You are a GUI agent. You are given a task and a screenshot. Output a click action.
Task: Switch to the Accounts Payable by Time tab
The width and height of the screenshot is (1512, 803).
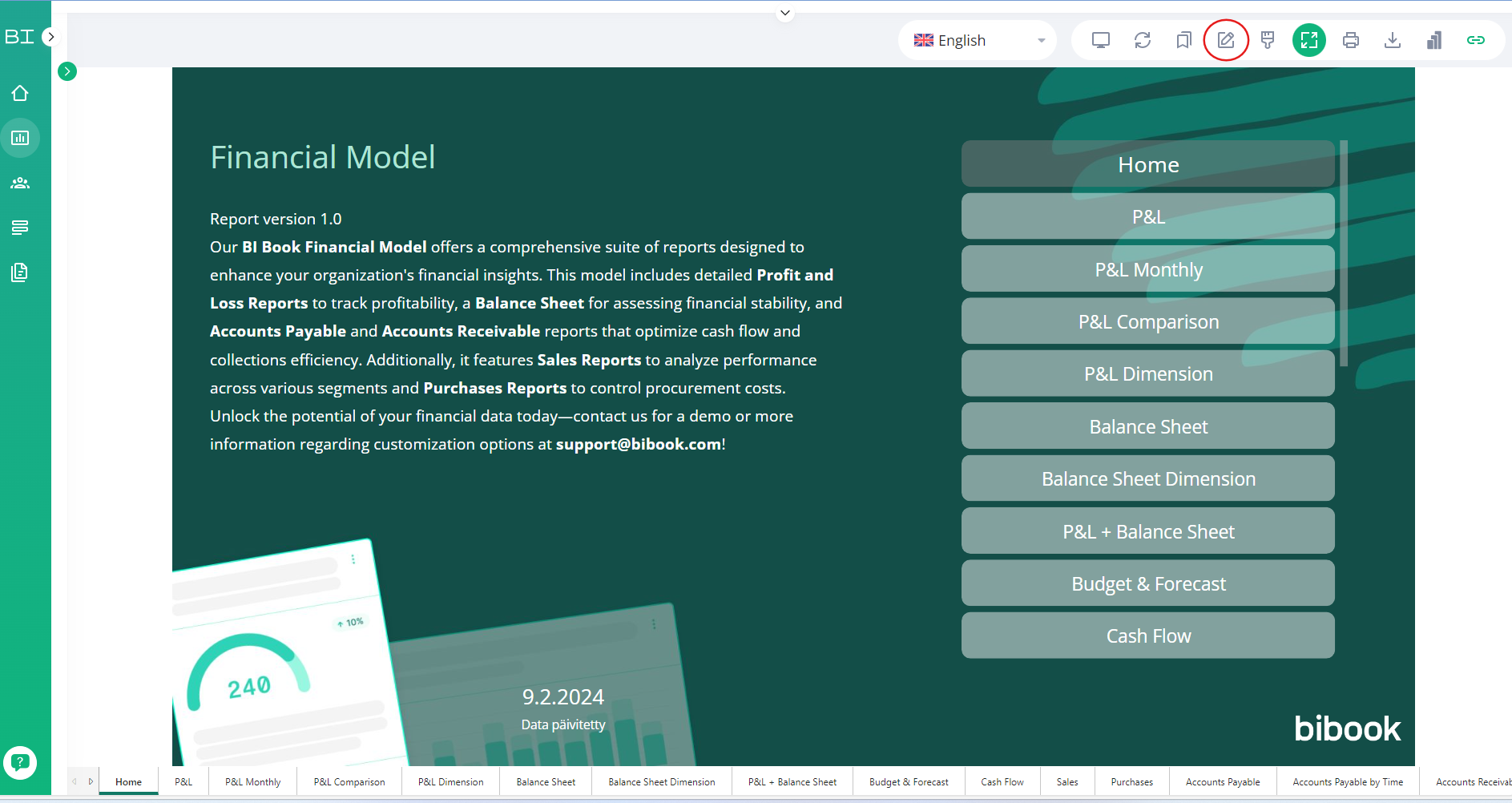pos(1348,782)
